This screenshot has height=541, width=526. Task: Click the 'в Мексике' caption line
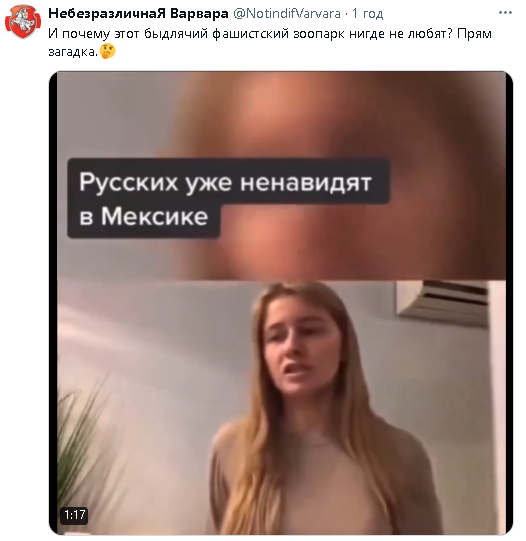click(144, 217)
